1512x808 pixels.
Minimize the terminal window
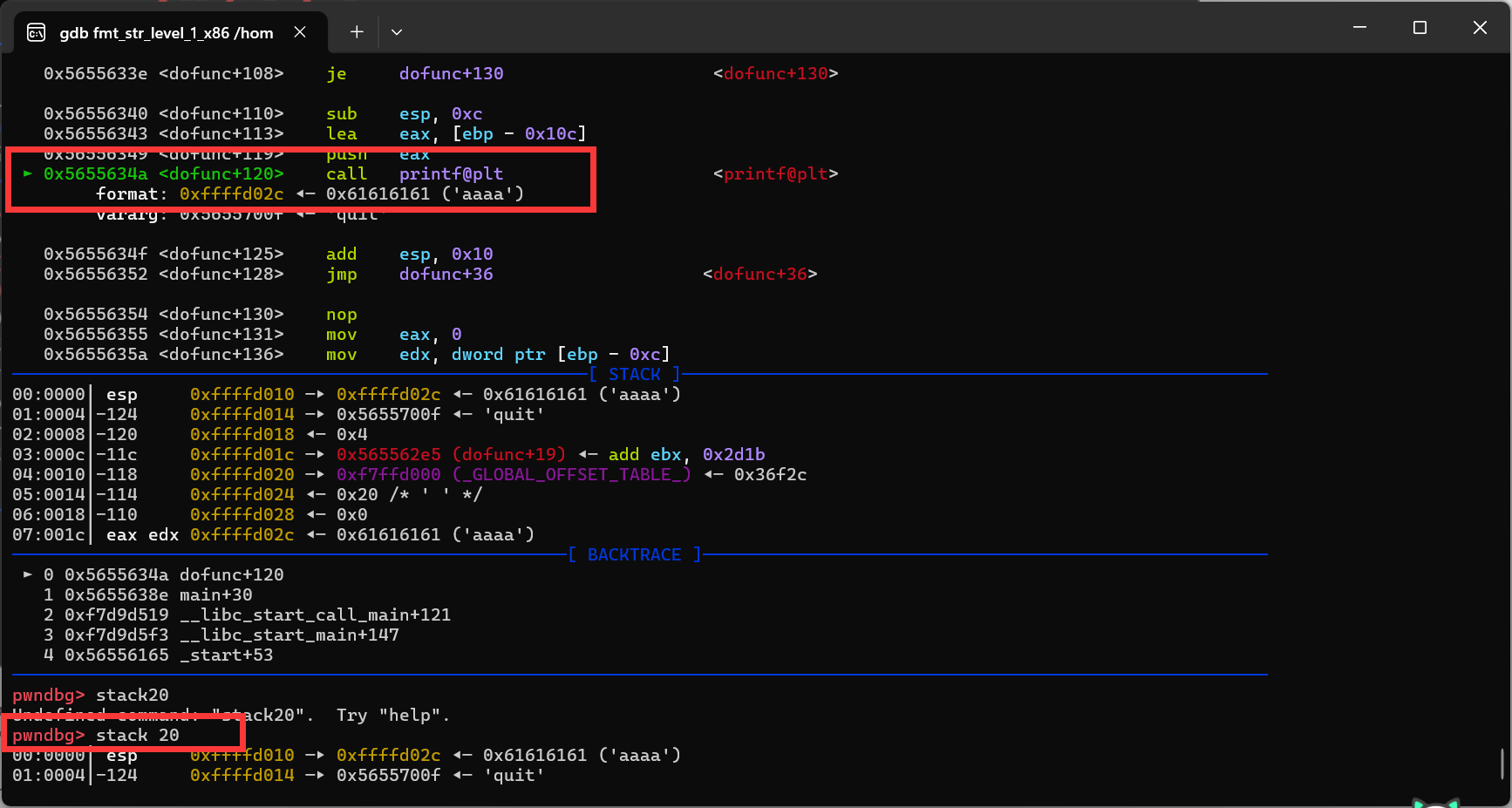point(1359,28)
